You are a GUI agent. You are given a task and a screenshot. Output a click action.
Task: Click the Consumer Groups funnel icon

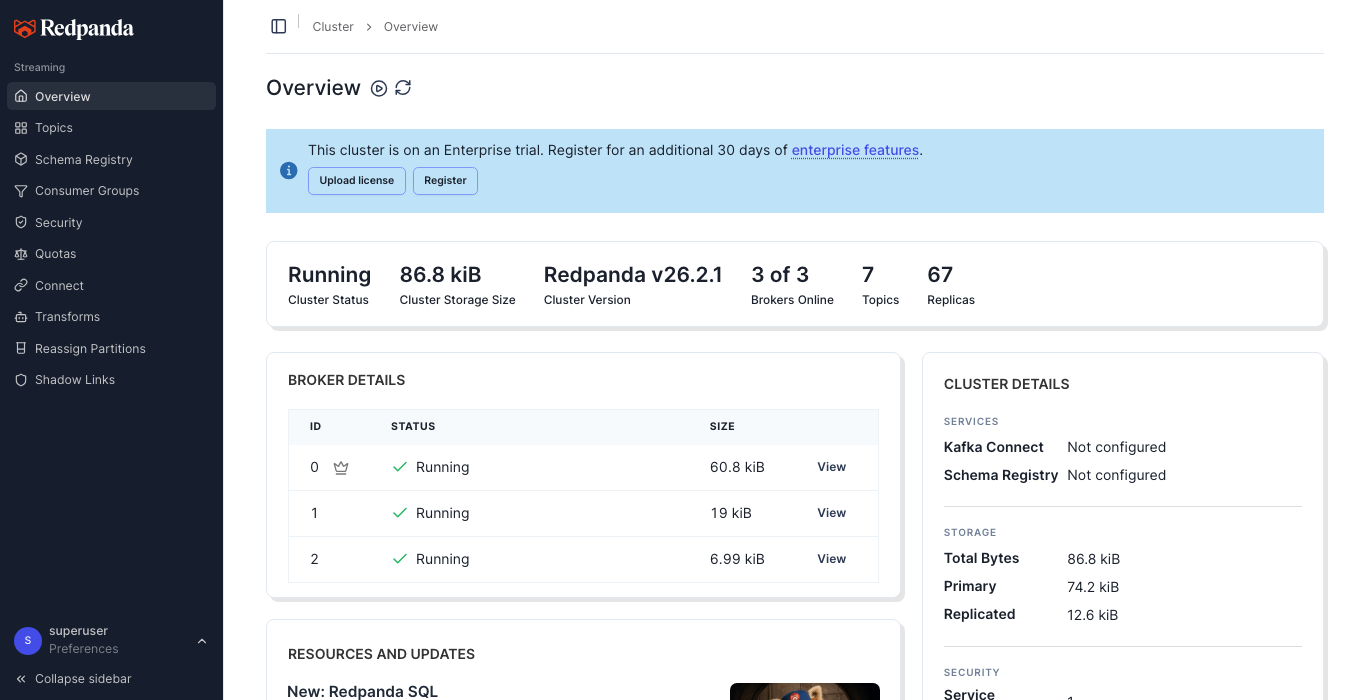pos(21,191)
